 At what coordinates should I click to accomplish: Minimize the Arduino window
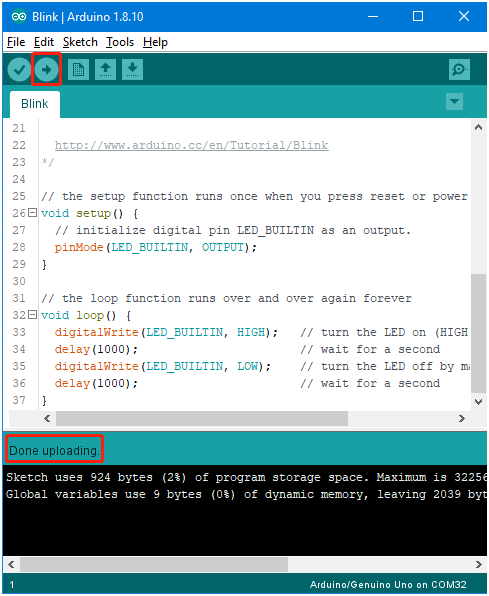[373, 16]
